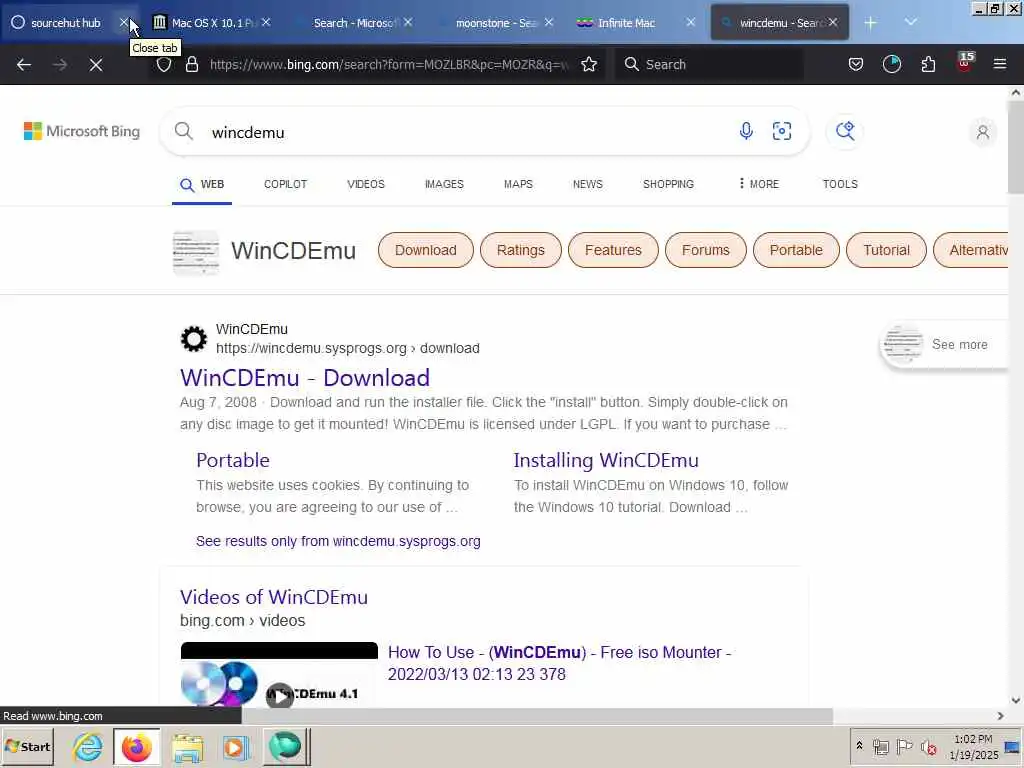Screen dimensions: 1024x768
Task: Open Windows Explorer folder in taskbar
Action: (x=187, y=748)
